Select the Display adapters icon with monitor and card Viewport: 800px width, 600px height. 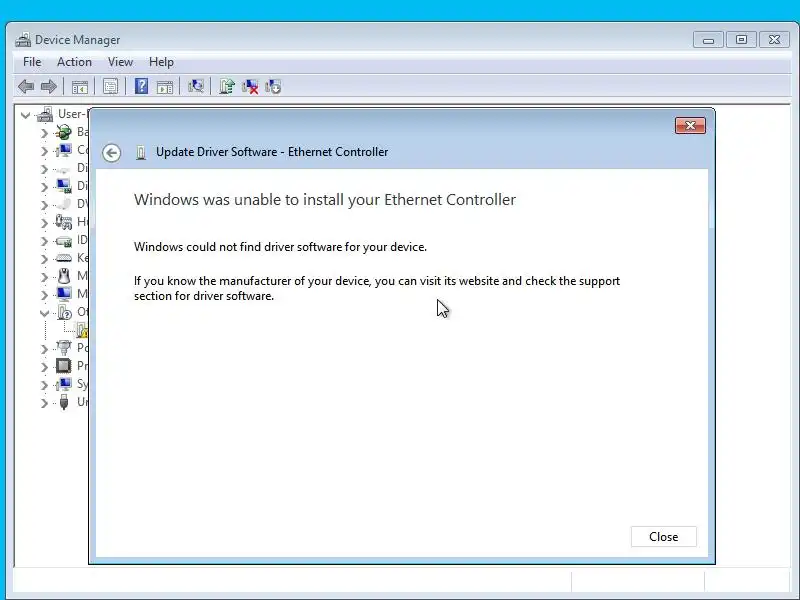pos(64,186)
